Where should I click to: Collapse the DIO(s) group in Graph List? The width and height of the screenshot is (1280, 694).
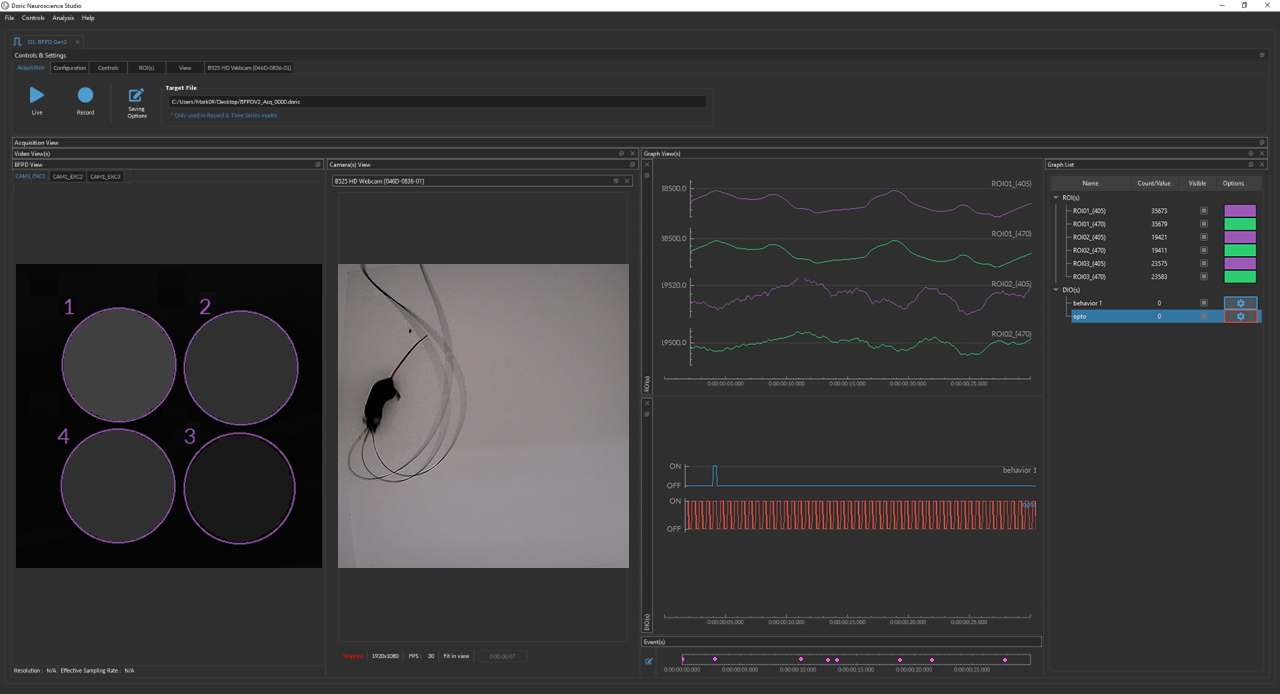pyautogui.click(x=1057, y=288)
